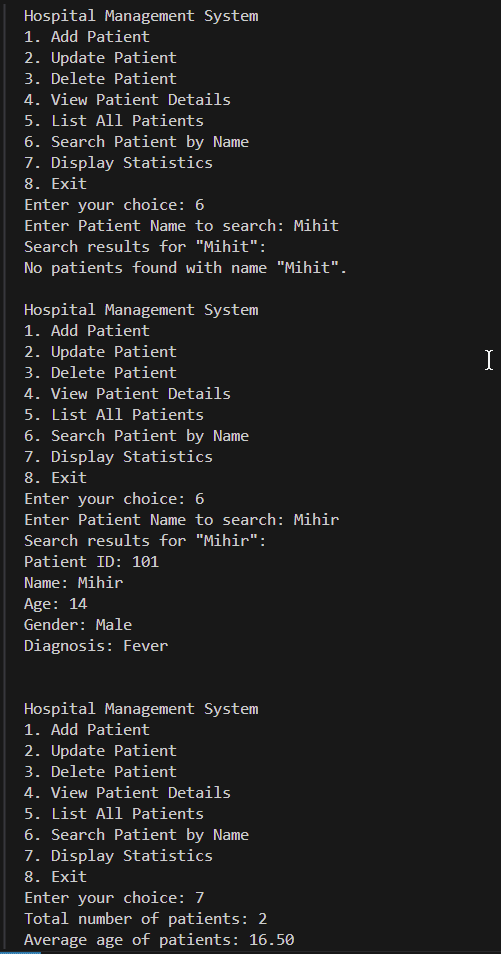Click the 'Total number of patients: 2' line
The height and width of the screenshot is (954, 501).
pyautogui.click(x=145, y=919)
